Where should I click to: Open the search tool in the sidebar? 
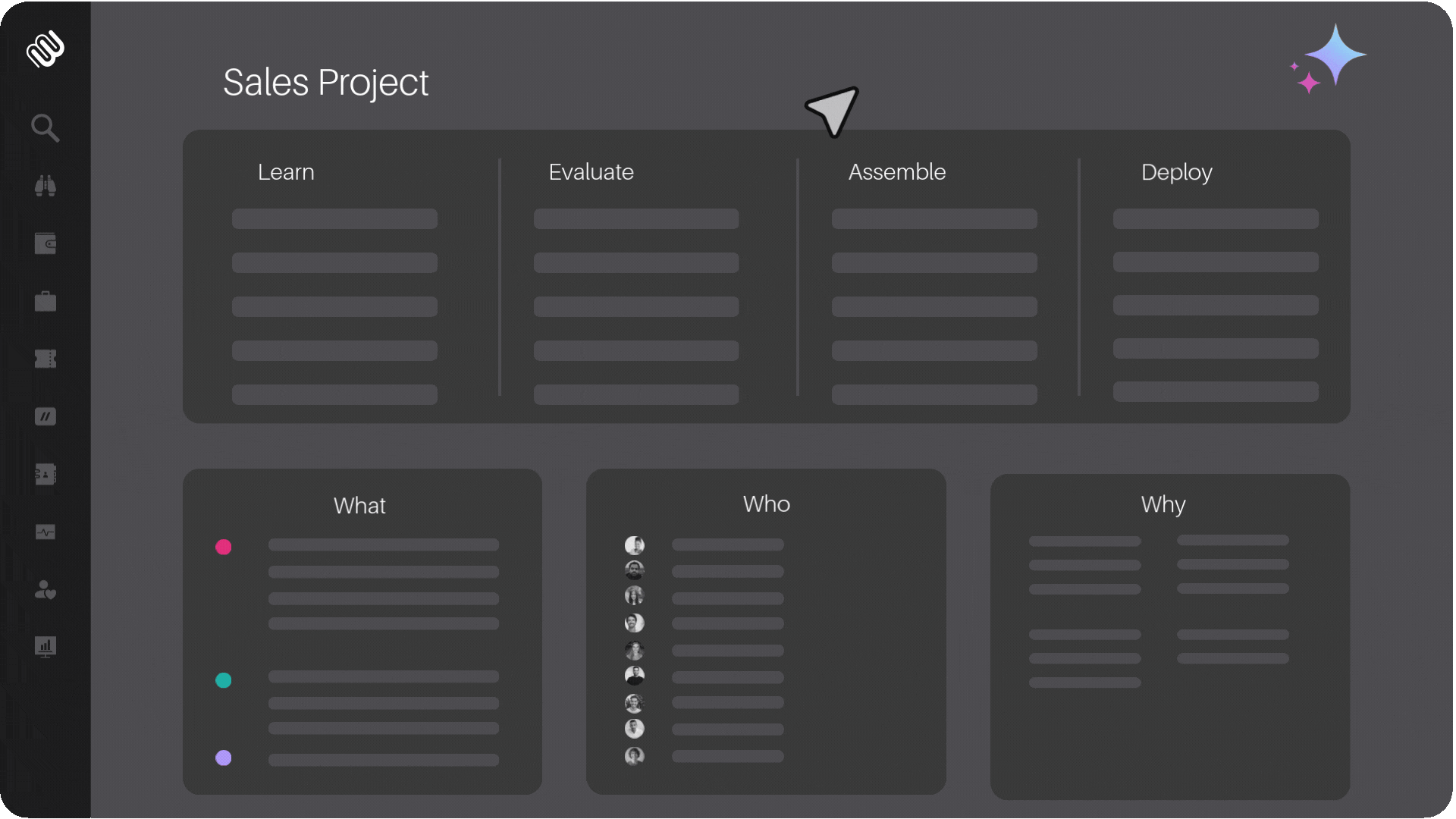(45, 127)
